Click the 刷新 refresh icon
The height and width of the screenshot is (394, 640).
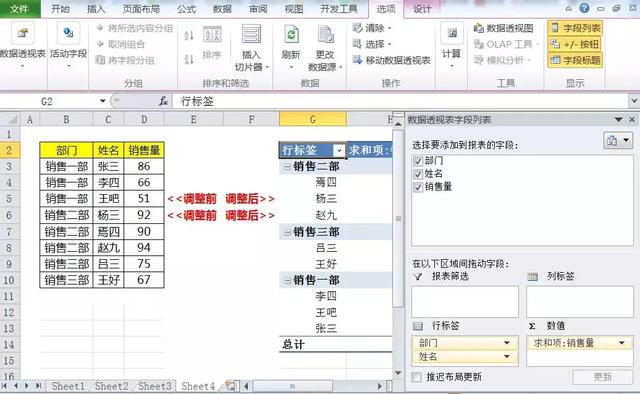click(x=291, y=34)
